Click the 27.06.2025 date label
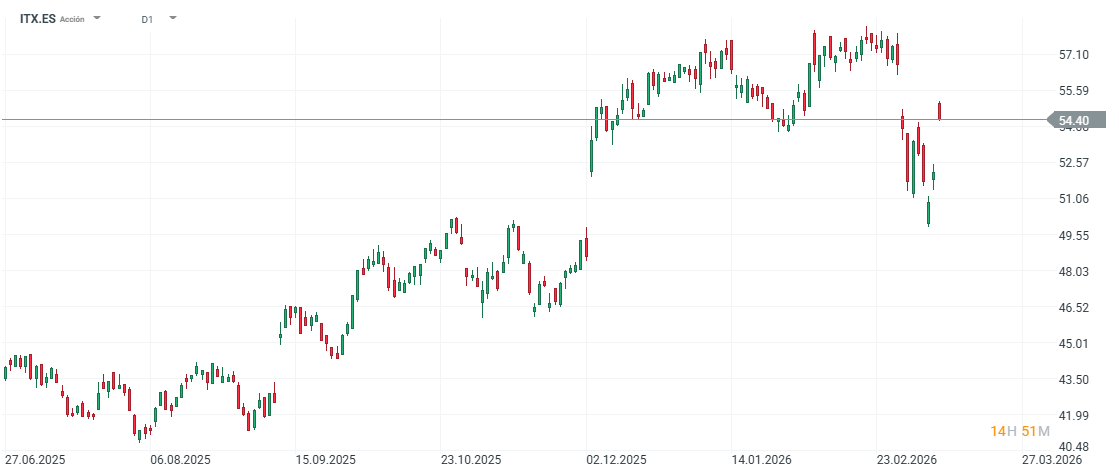The height and width of the screenshot is (476, 1119). [37, 460]
